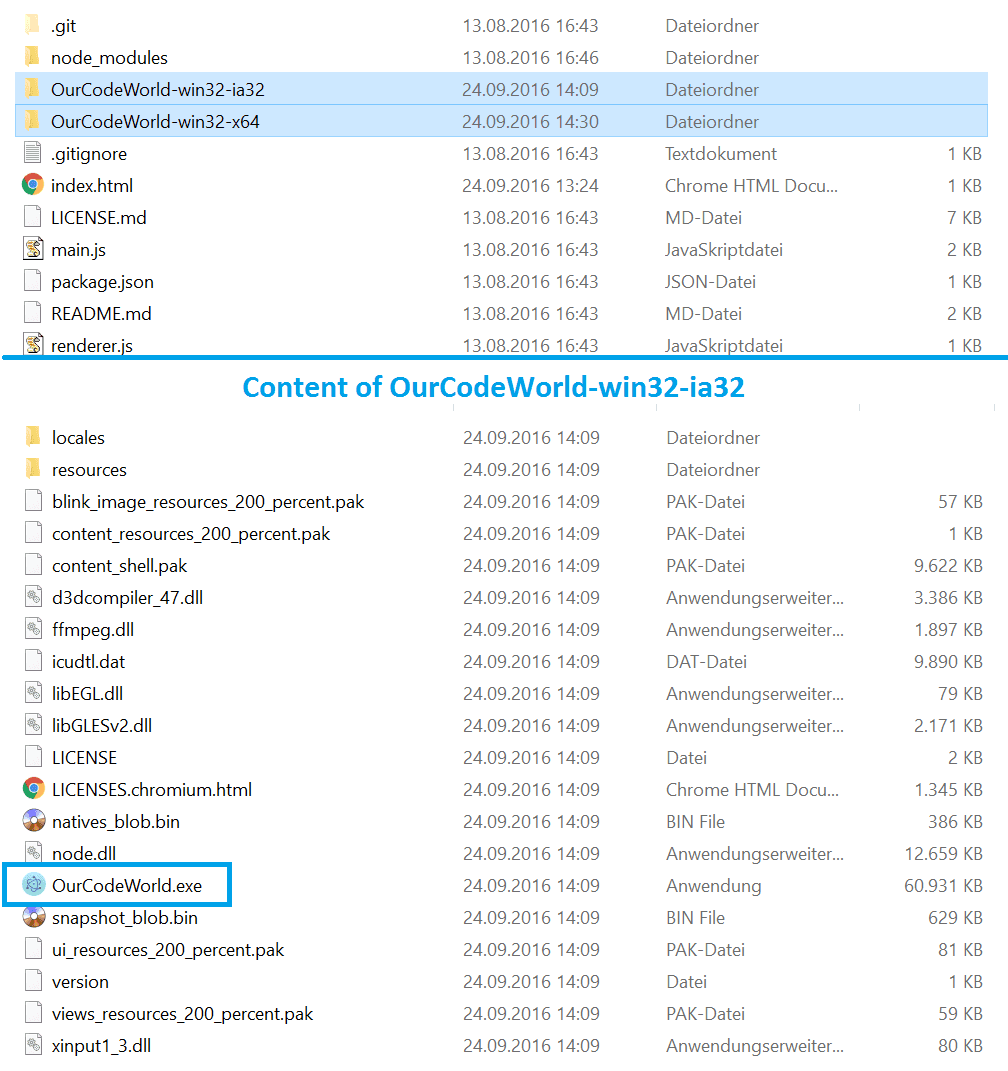Click the OurCodeWorld.exe Electron application icon
This screenshot has width=1008, height=1071.
34,886
